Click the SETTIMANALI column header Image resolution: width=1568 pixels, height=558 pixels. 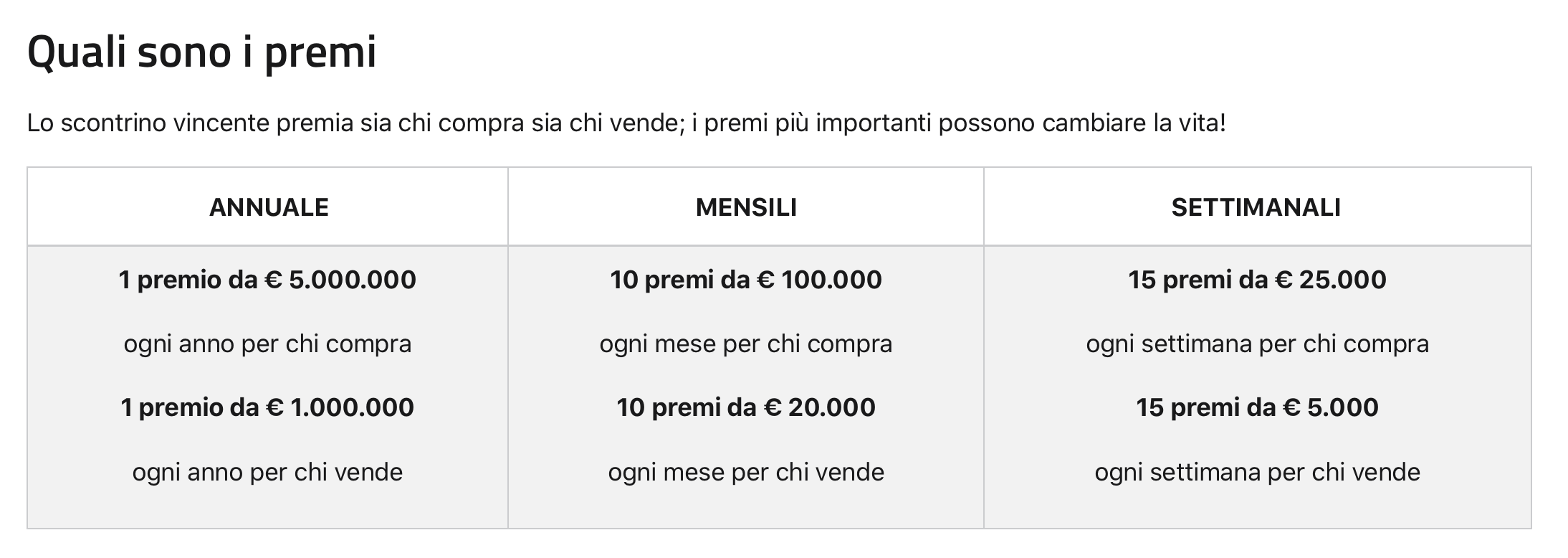point(1256,207)
